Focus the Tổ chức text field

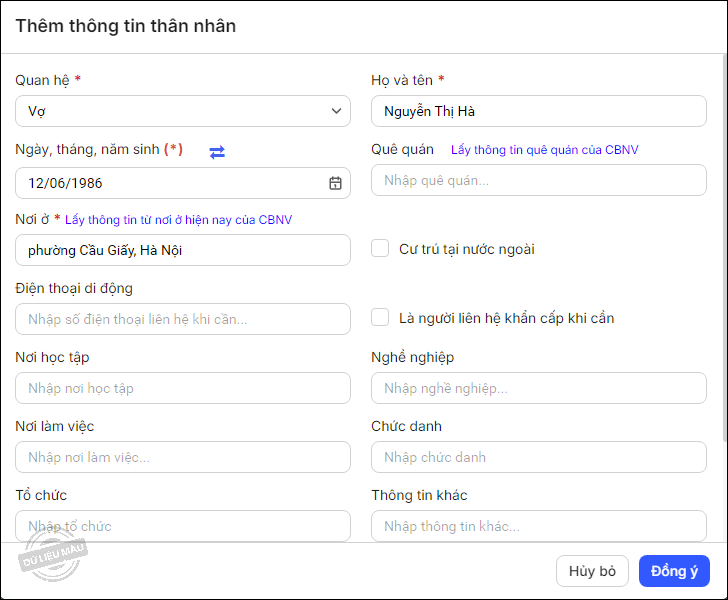[x=183, y=526]
